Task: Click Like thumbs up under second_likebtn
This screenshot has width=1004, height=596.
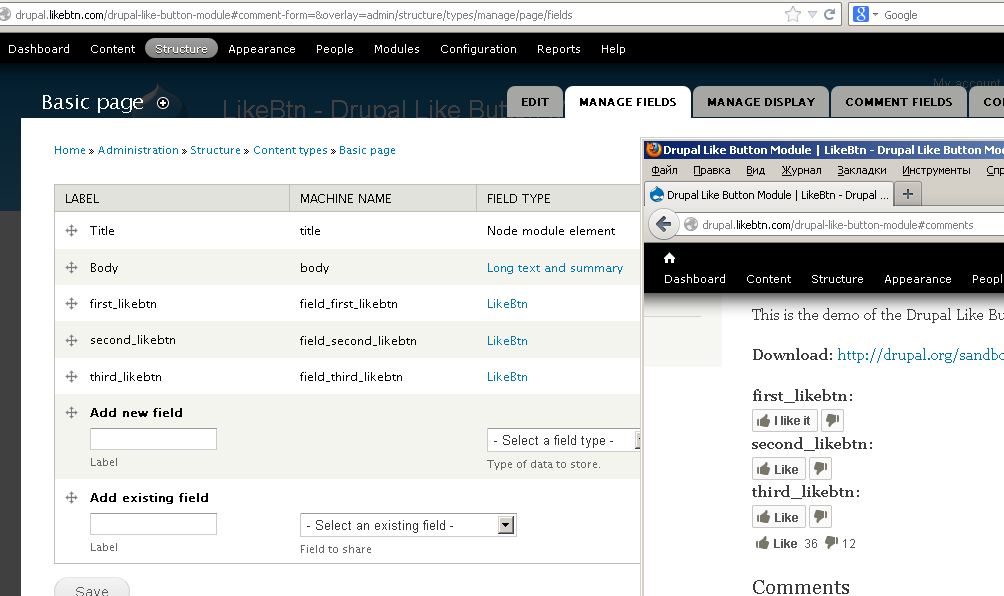Action: (778, 469)
